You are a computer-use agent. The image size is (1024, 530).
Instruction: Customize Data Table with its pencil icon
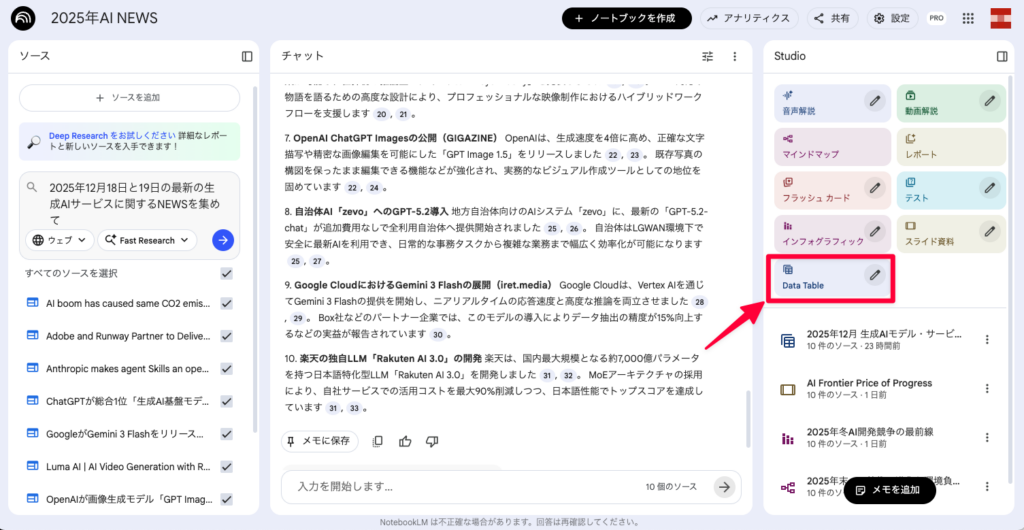[875, 275]
